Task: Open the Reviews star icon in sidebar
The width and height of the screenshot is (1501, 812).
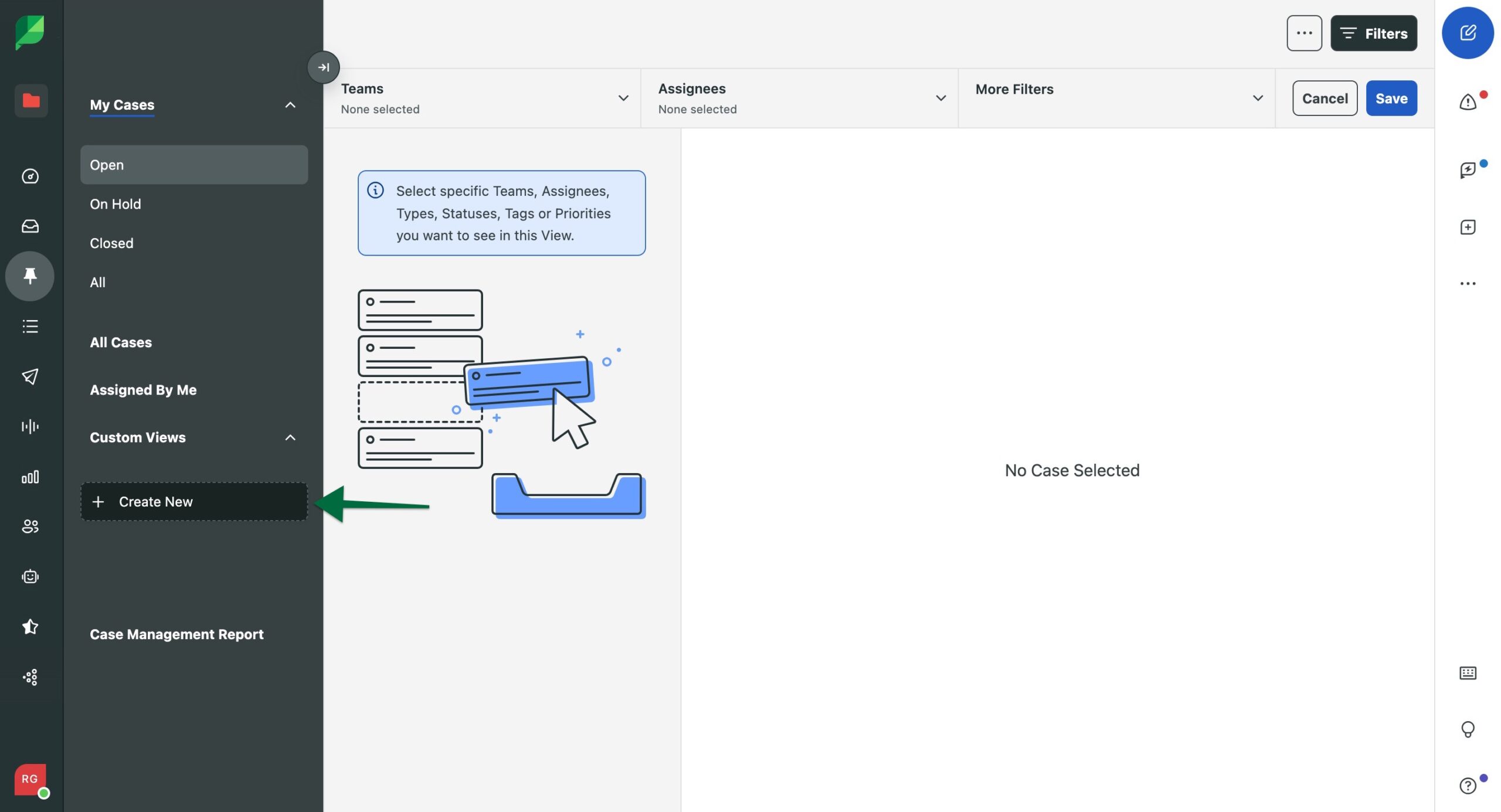Action: point(30,627)
